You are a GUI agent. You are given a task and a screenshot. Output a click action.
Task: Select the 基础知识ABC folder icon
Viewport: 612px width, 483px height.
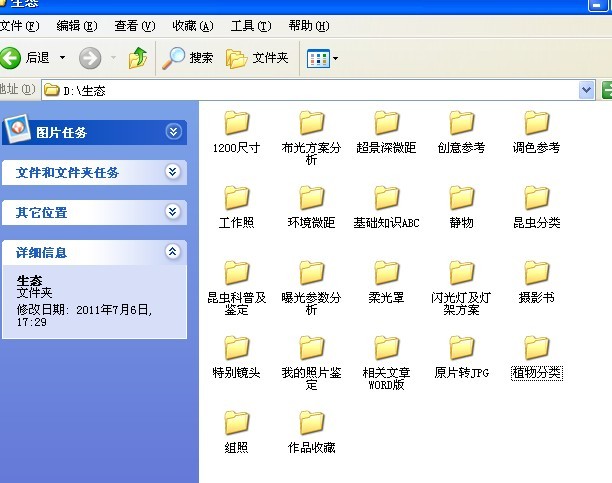[x=386, y=198]
